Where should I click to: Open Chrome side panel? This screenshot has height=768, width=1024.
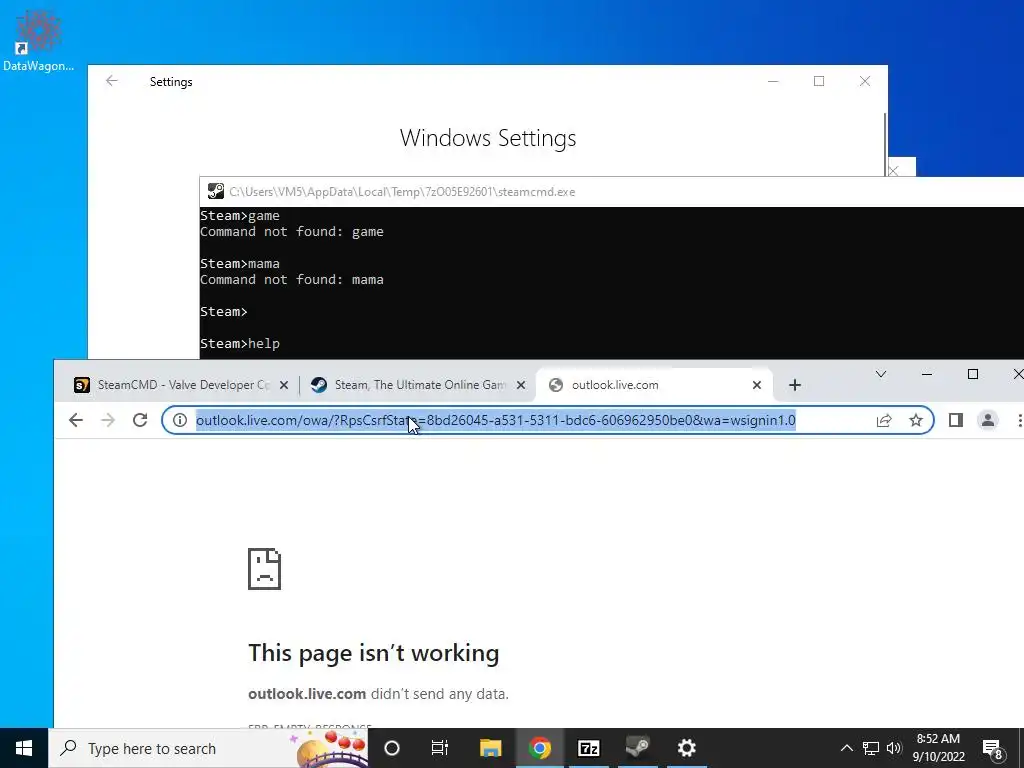pos(955,420)
